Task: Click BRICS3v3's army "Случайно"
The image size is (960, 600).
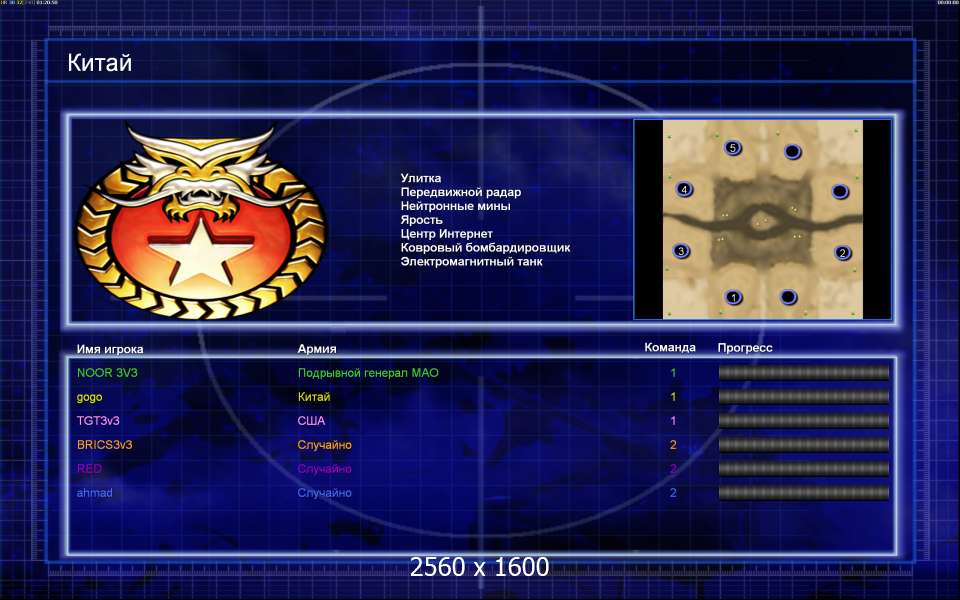Action: click(x=324, y=445)
